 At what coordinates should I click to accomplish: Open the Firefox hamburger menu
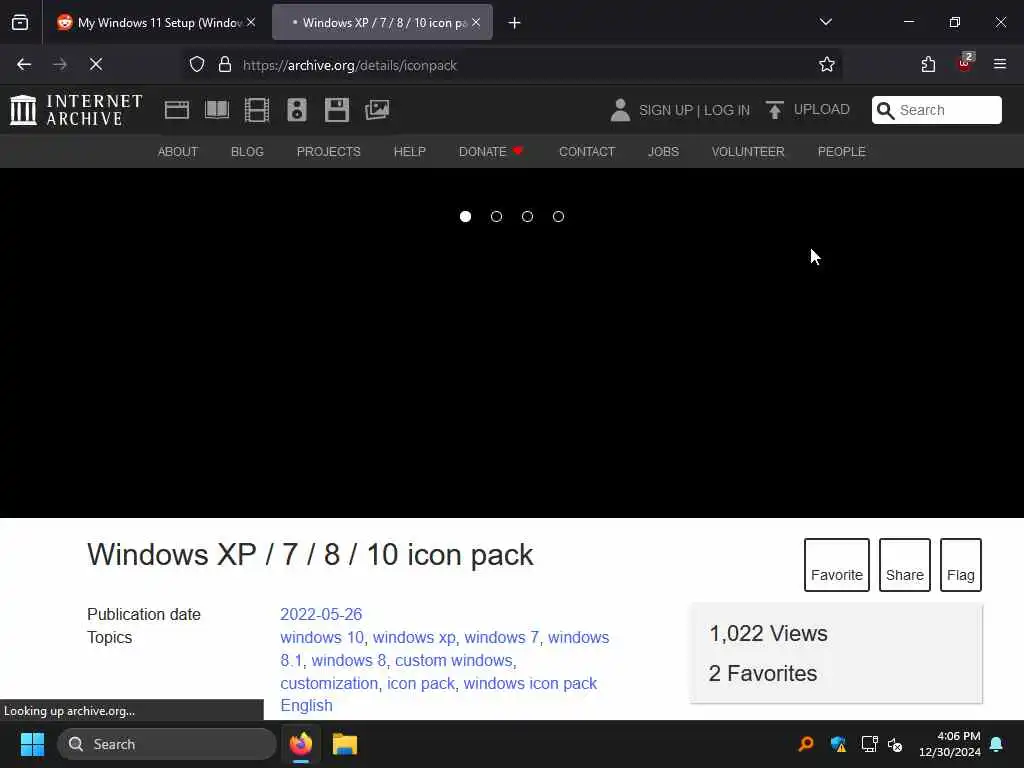(1000, 65)
